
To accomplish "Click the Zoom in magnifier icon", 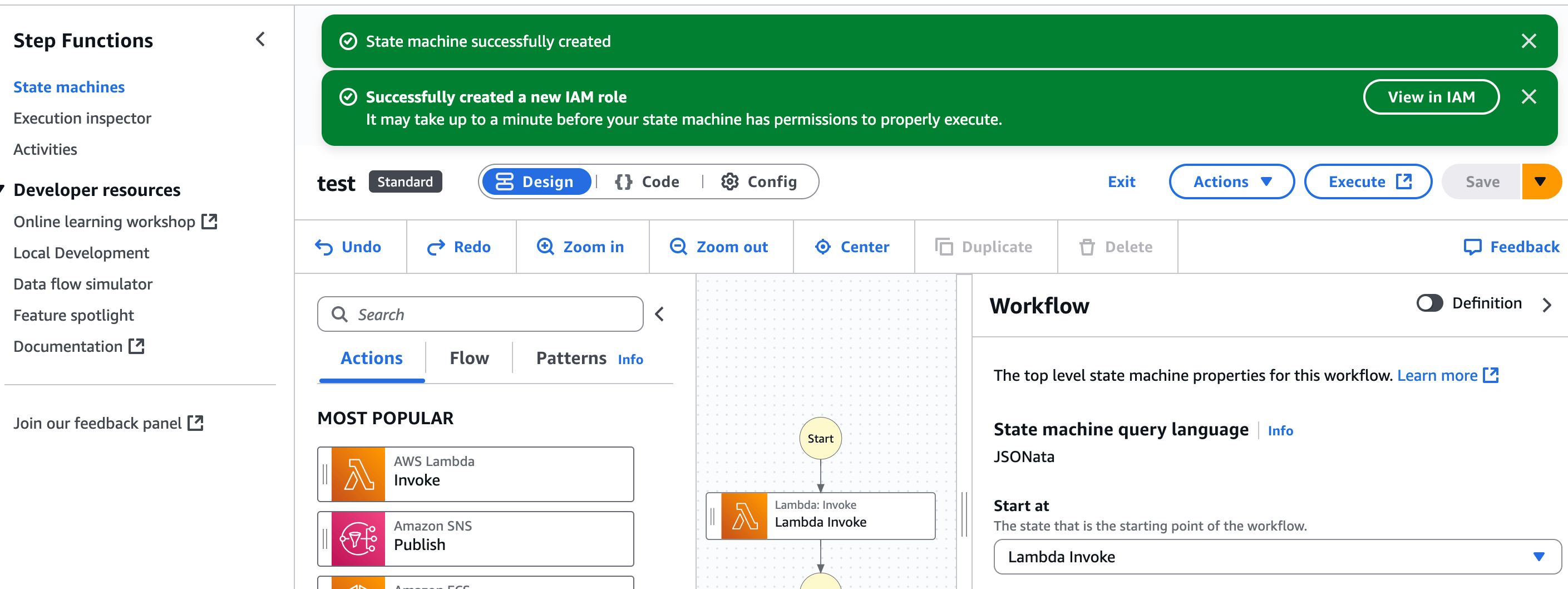I will coord(545,247).
